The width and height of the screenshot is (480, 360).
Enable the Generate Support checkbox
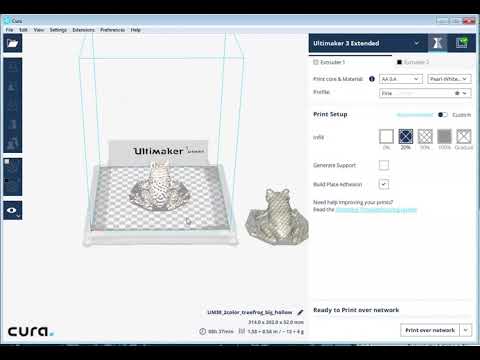(384, 165)
